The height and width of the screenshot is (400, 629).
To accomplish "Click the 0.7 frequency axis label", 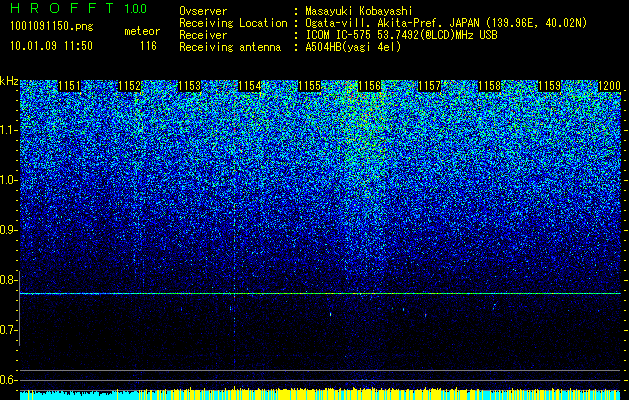I will pos(7,330).
